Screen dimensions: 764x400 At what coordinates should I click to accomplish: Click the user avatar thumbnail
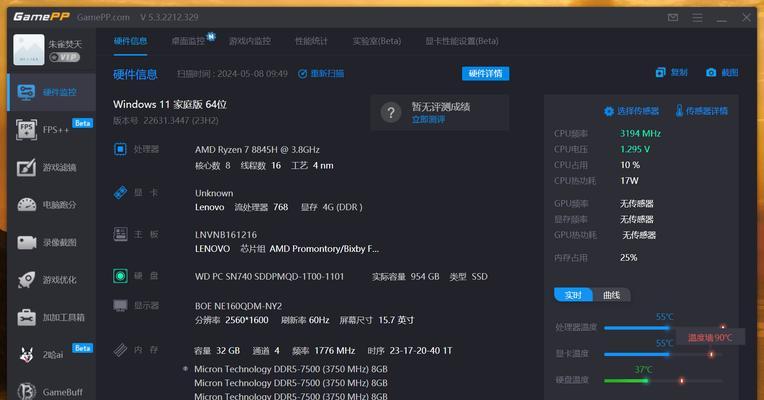point(29,50)
